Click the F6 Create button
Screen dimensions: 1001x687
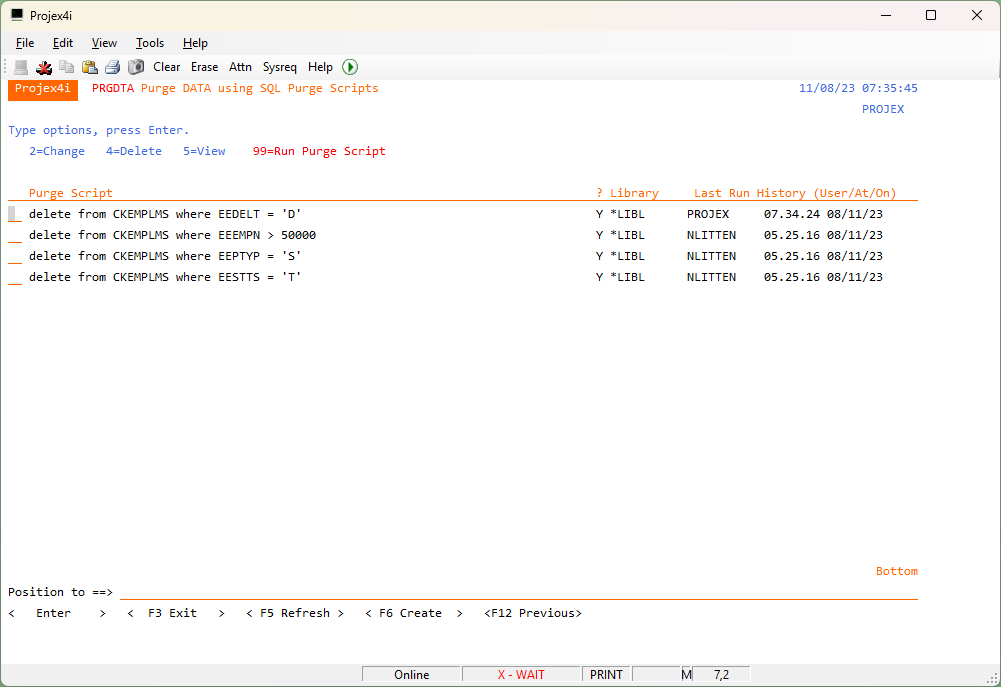click(x=414, y=613)
